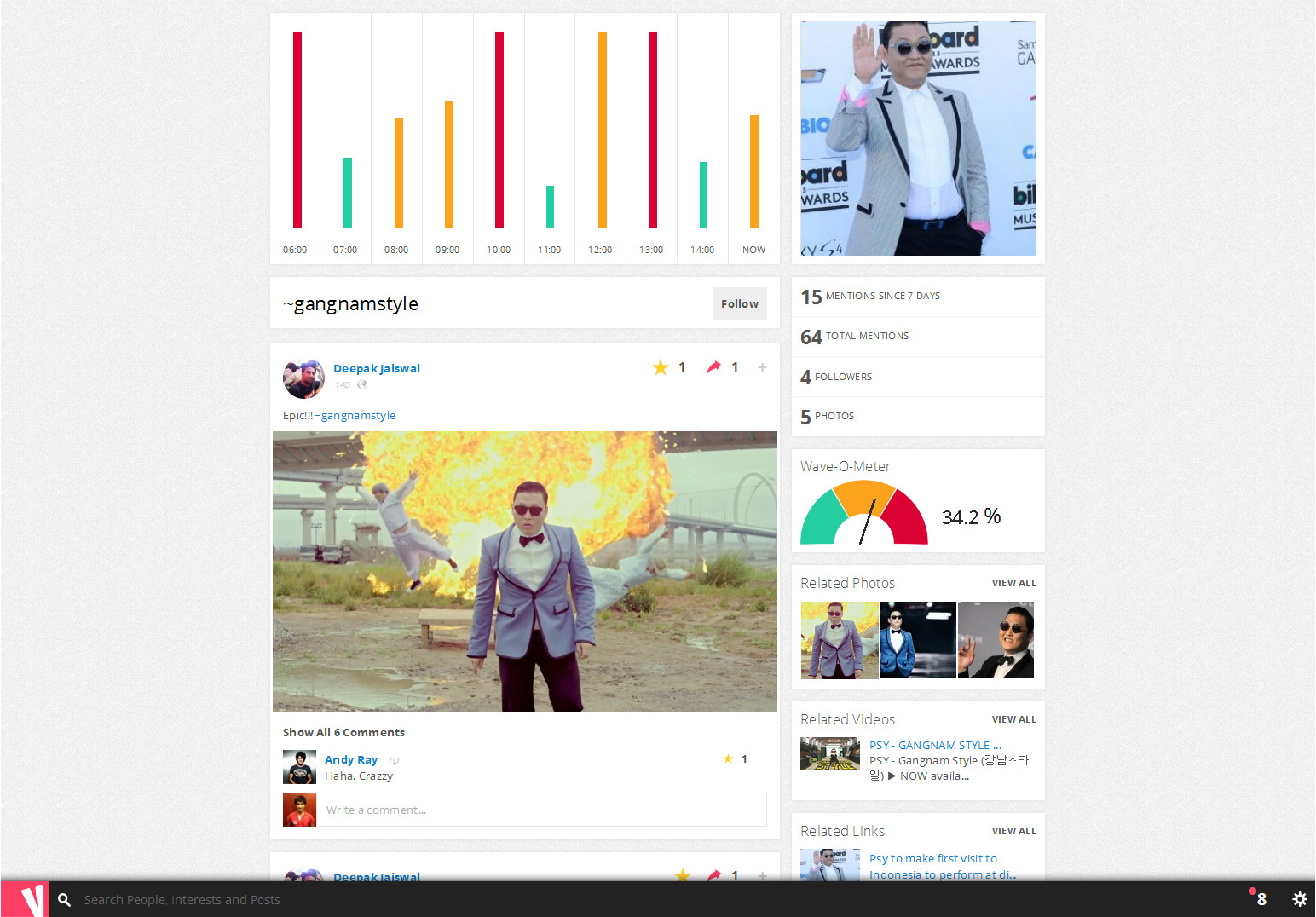Image resolution: width=1316 pixels, height=917 pixels.
Task: Select the 07:00 green bar in the chart
Action: [348, 193]
